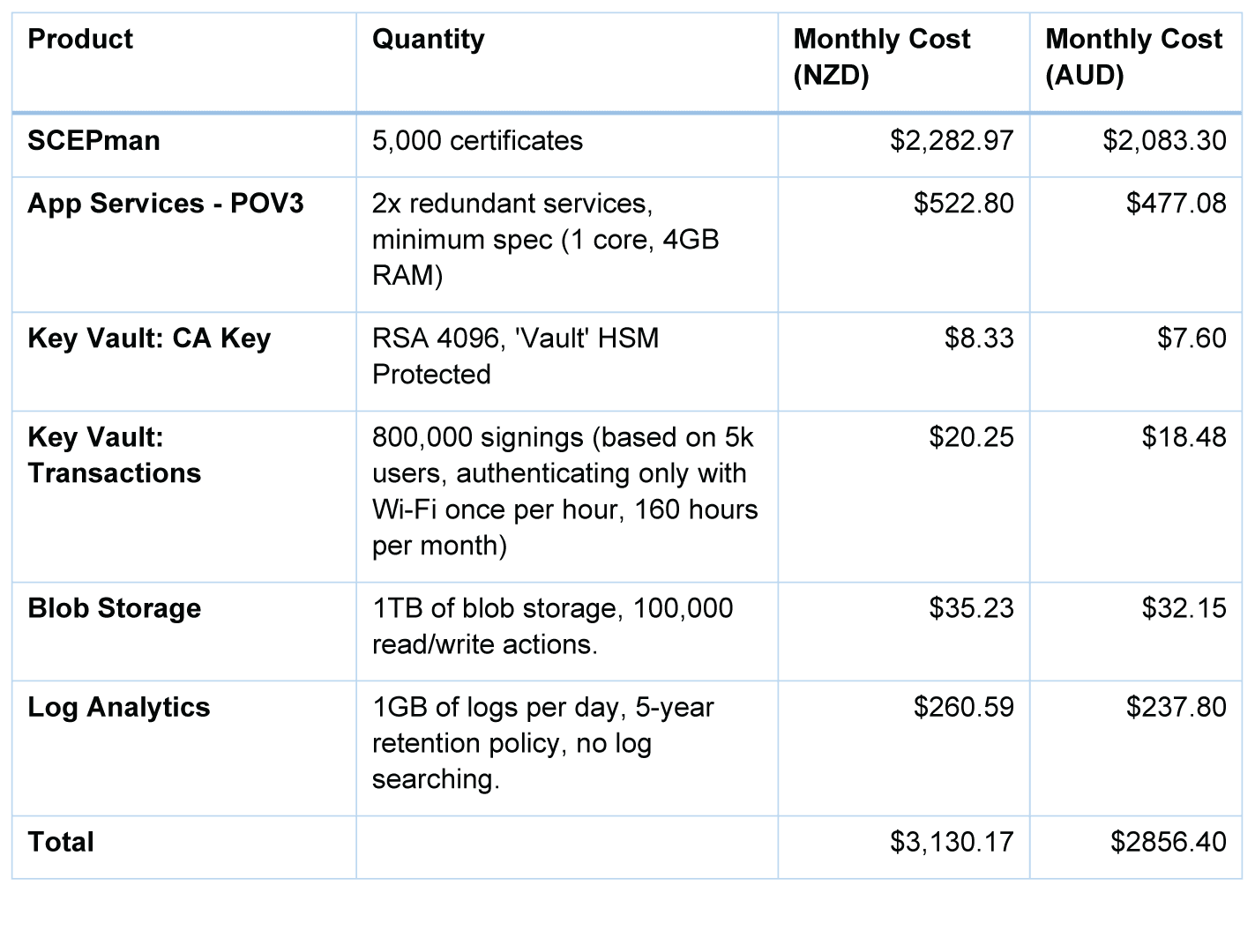Click the Log Analytics product cell
The width and height of the screenshot is (1255, 952).
pyautogui.click(x=119, y=707)
